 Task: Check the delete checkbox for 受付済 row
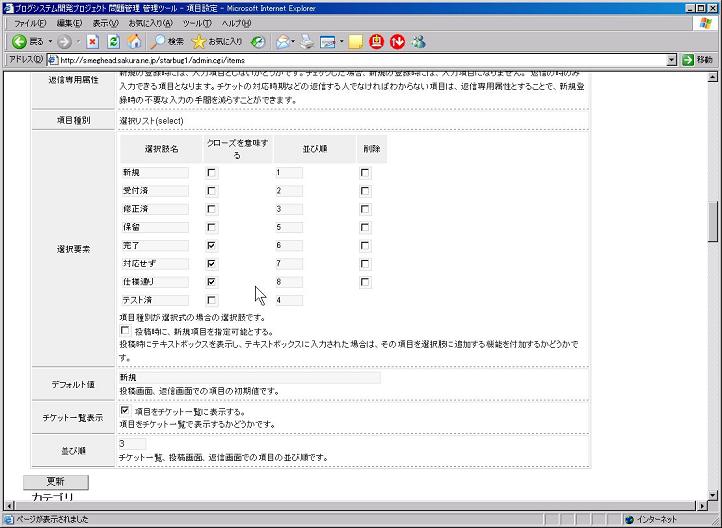(365, 191)
